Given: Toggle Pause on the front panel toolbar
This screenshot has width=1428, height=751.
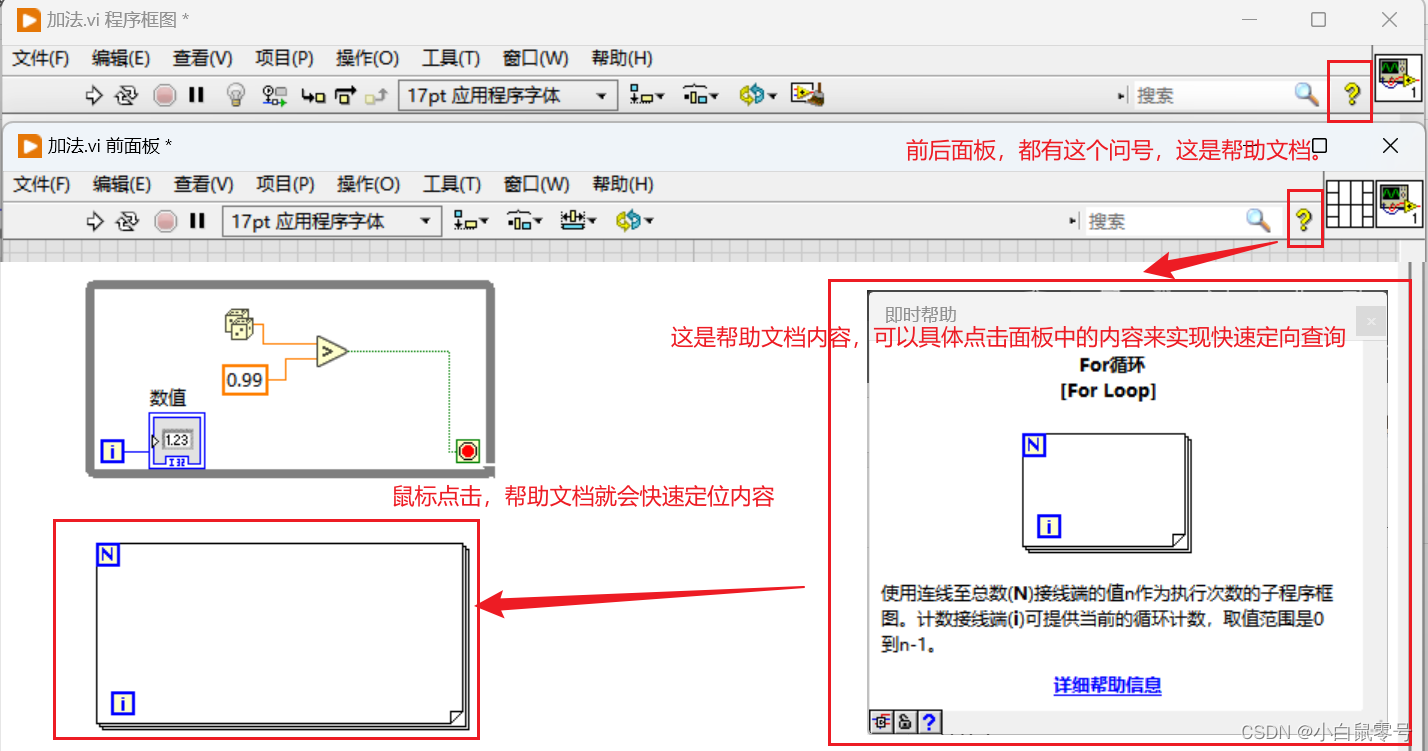Looking at the screenshot, I should [x=196, y=221].
